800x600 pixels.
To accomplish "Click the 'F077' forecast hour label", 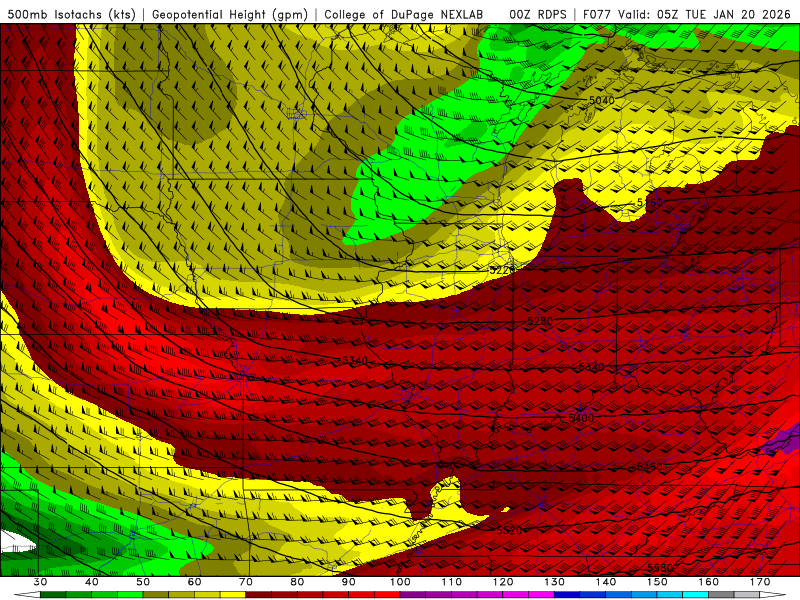I will [x=597, y=14].
